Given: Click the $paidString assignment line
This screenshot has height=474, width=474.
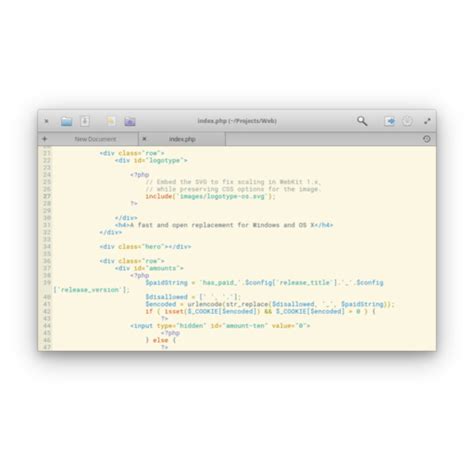Looking at the screenshot, I should pos(264,283).
